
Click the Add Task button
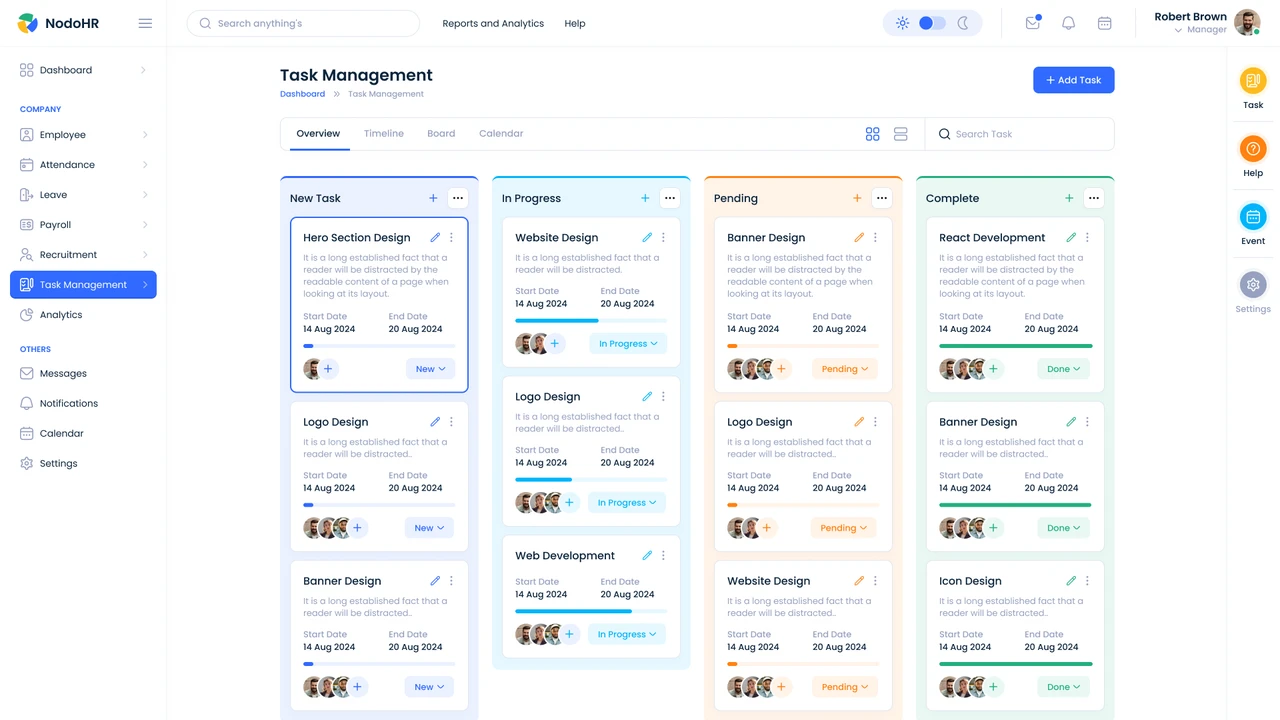tap(1074, 80)
